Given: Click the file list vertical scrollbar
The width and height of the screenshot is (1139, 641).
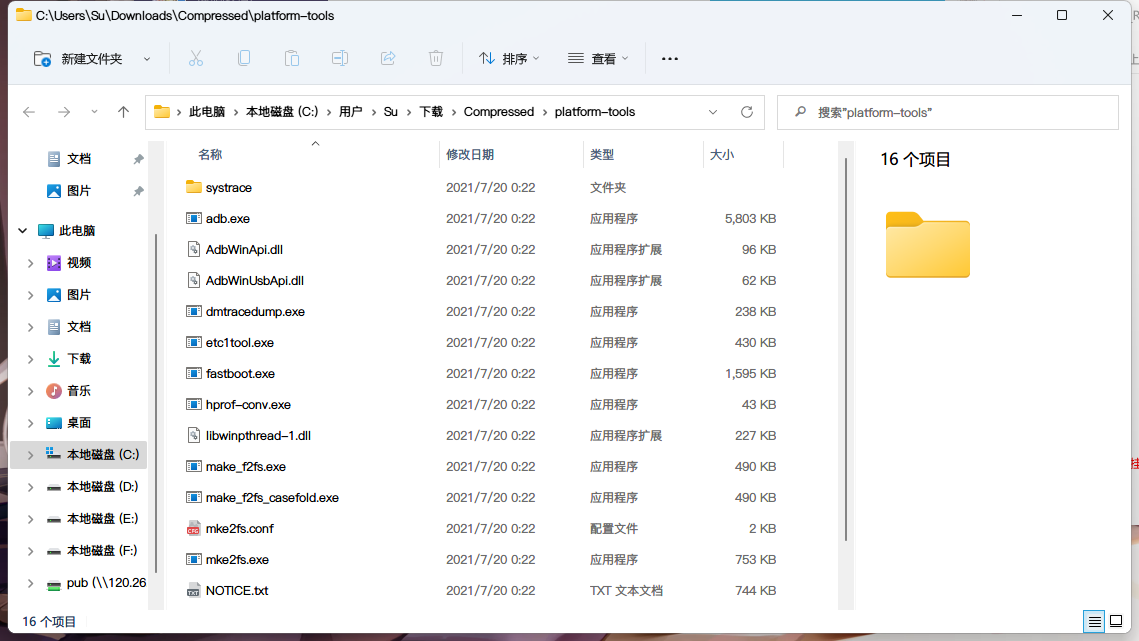Looking at the screenshot, I should [846, 350].
